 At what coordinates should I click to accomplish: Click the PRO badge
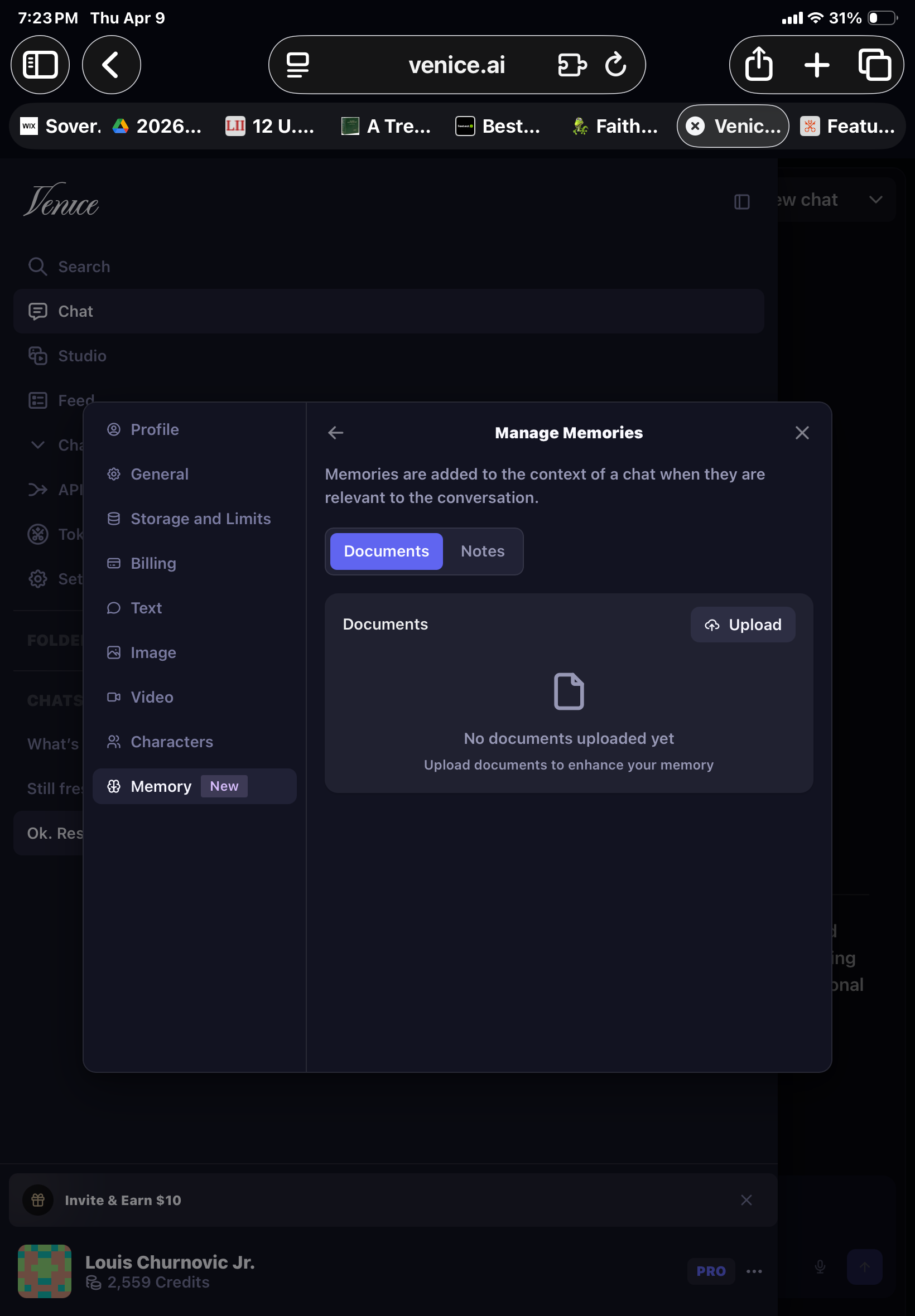click(711, 1271)
